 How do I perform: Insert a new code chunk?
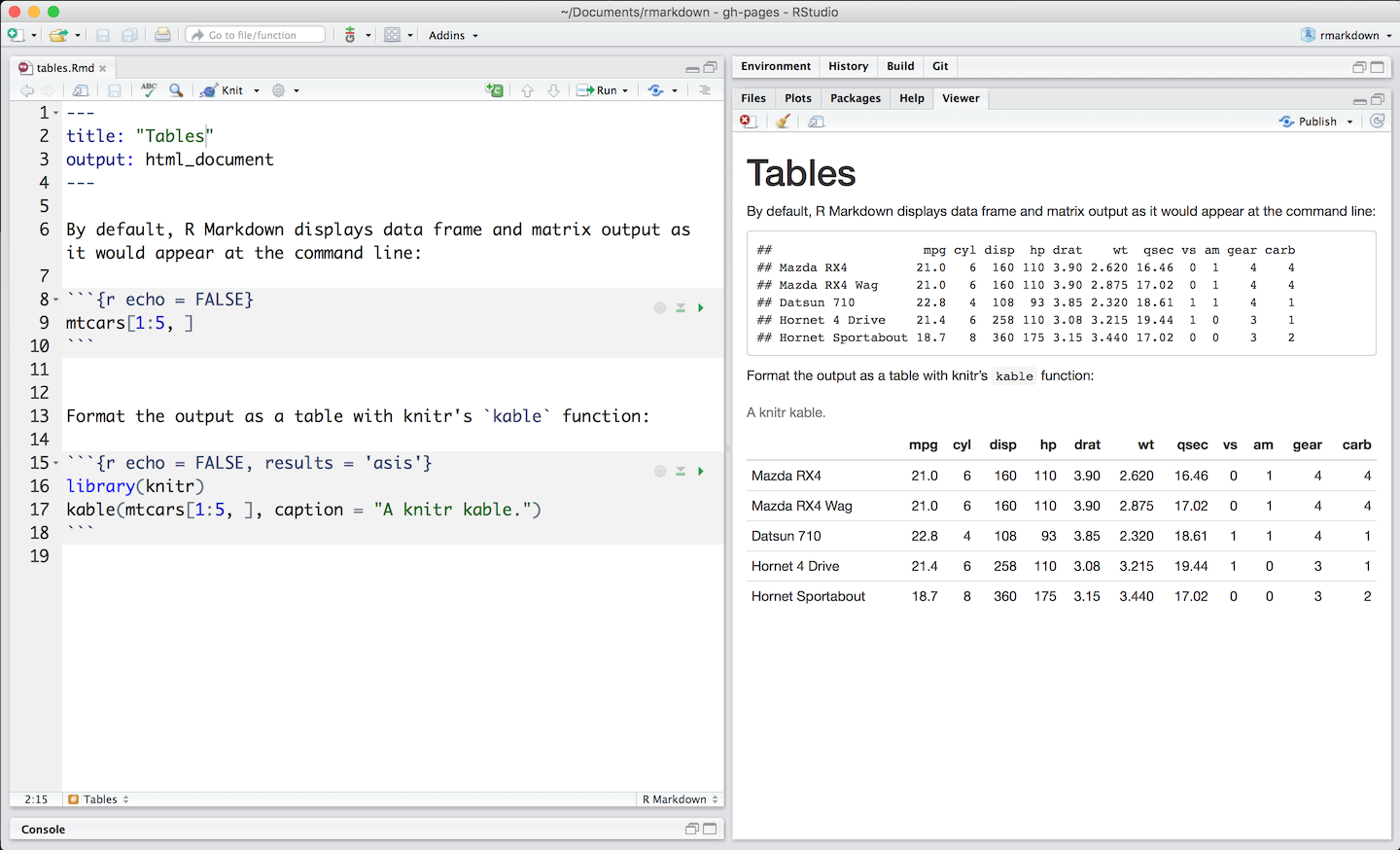pos(495,90)
